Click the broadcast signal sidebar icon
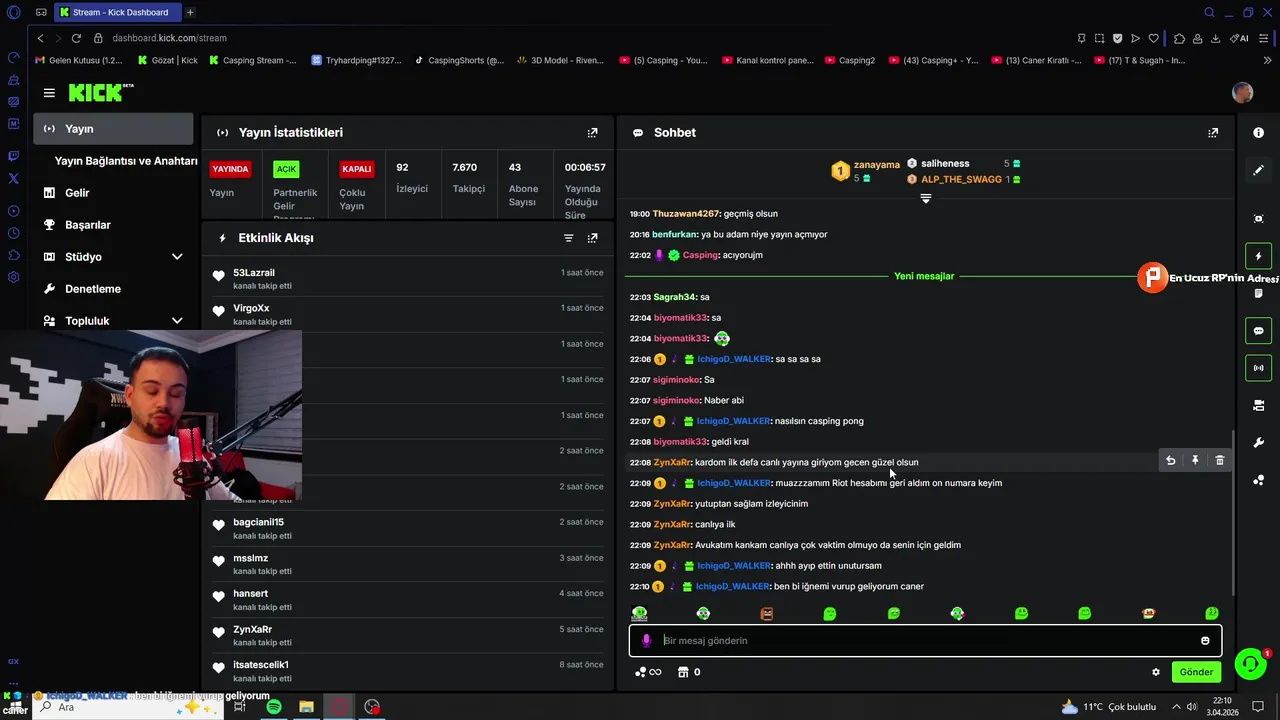Viewport: 1280px width, 720px height. 1258,368
